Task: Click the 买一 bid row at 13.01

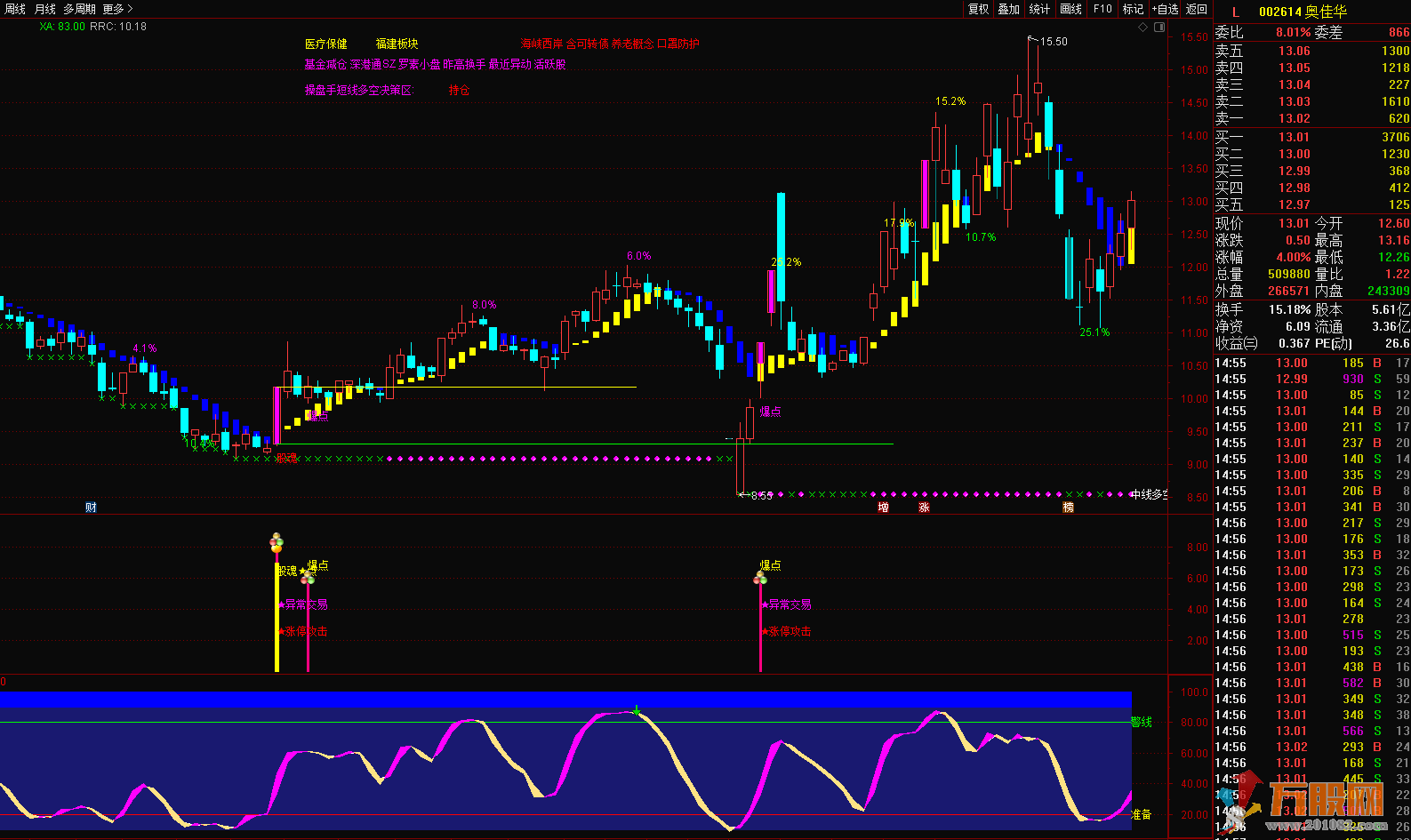Action: (x=1312, y=137)
